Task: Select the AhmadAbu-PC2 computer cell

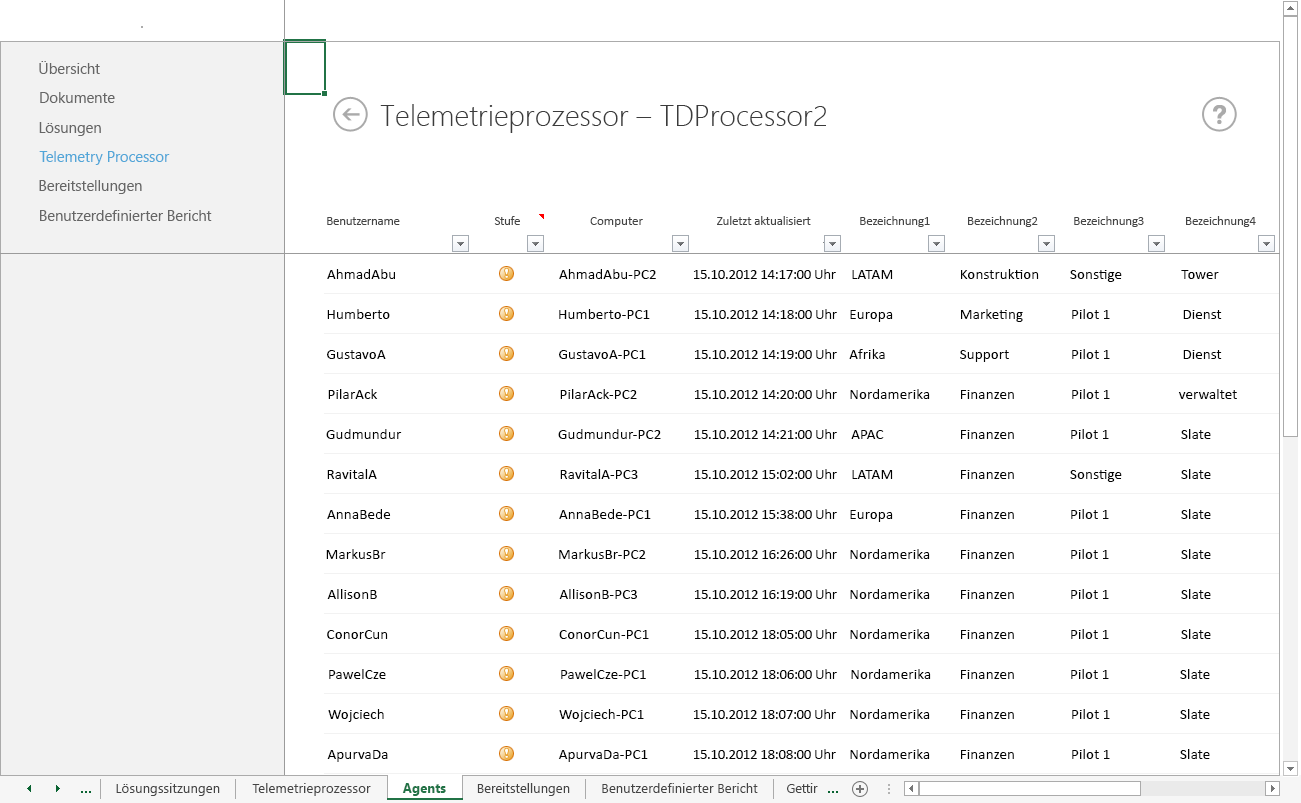Action: click(x=608, y=274)
